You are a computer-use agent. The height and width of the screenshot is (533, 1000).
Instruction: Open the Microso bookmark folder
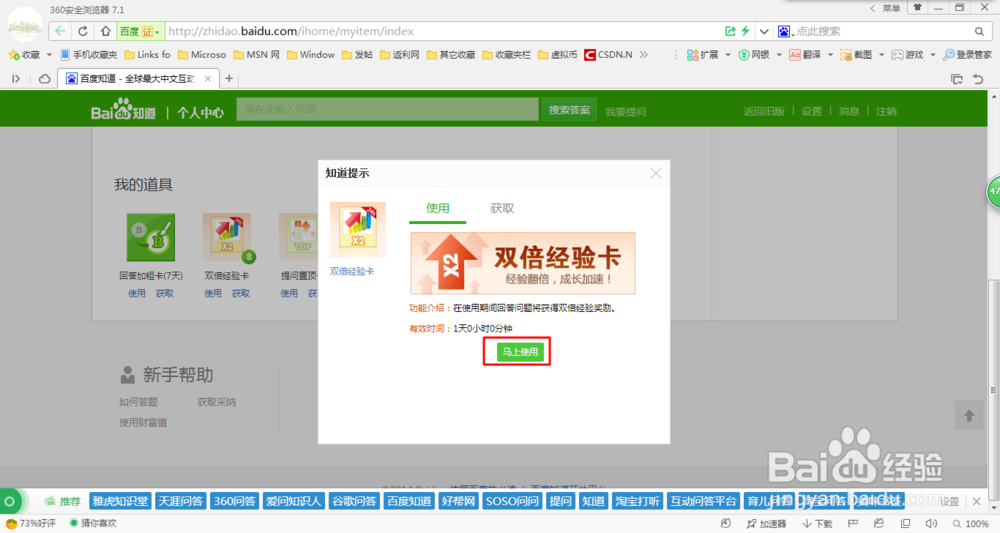point(202,55)
